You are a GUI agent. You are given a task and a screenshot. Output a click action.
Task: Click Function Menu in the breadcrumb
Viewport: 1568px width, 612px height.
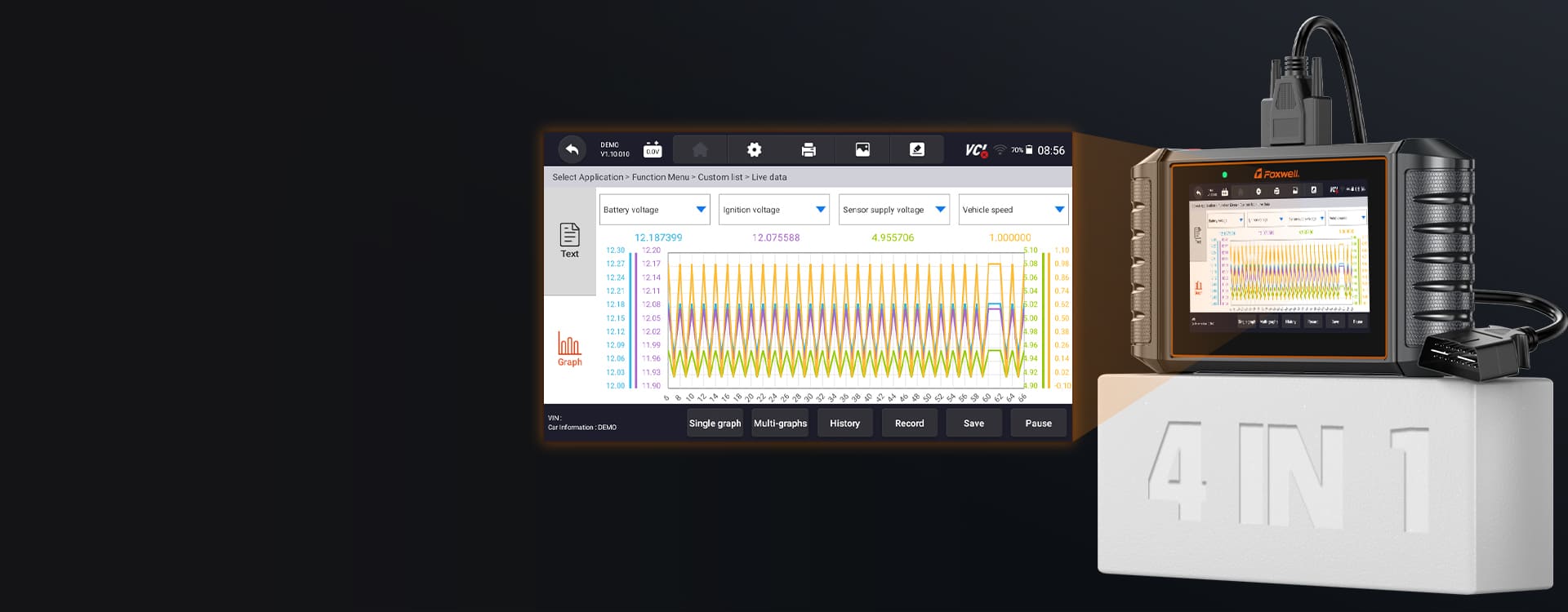(x=660, y=177)
